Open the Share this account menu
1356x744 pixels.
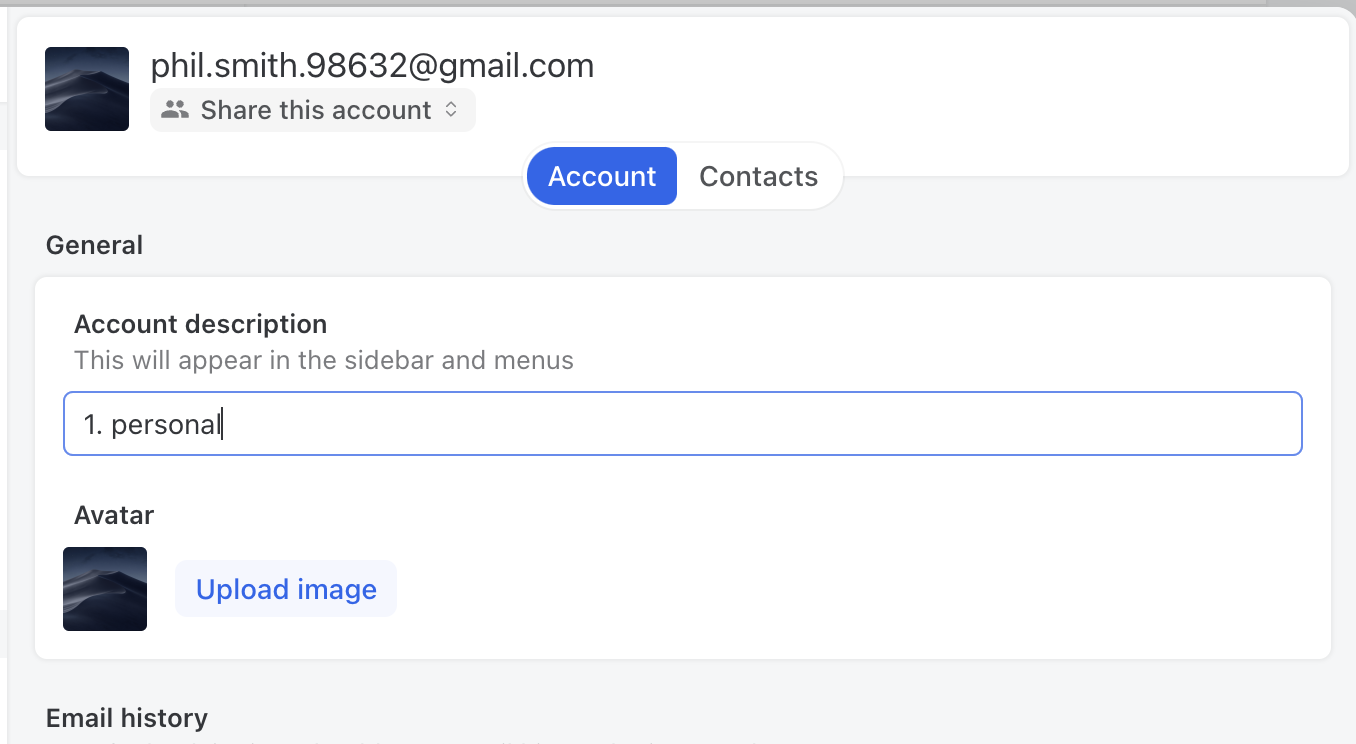pyautogui.click(x=312, y=110)
